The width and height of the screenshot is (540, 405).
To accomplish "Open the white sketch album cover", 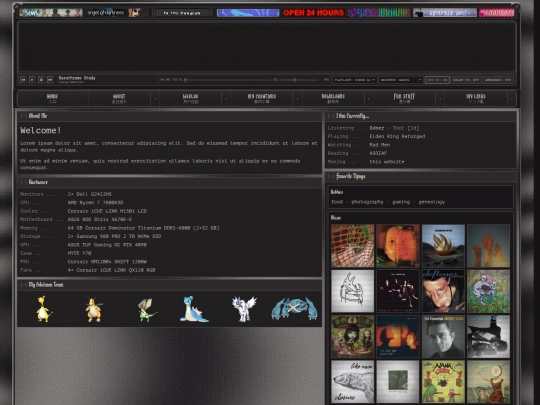I will pos(352,291).
